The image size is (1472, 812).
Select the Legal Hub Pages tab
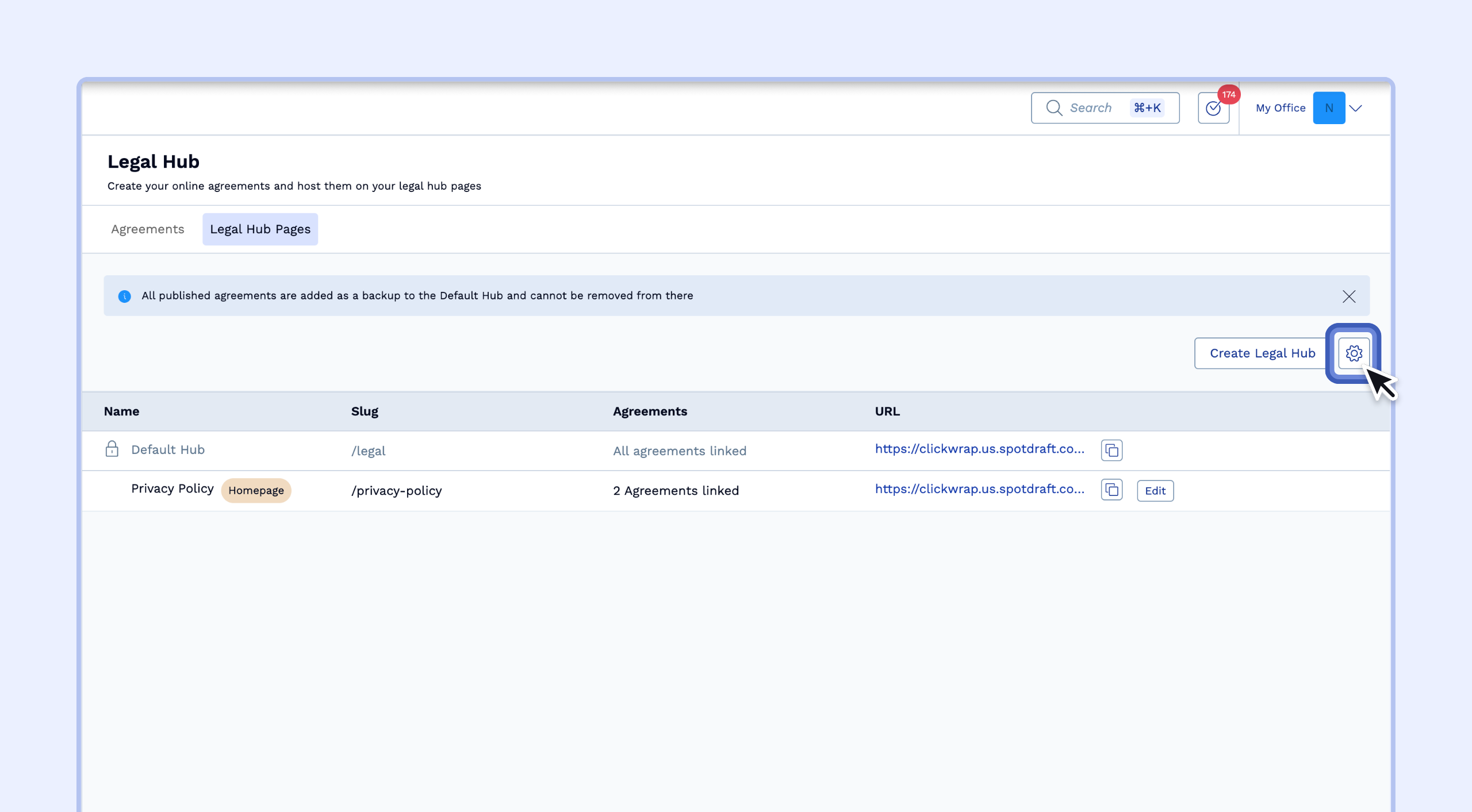(260, 229)
